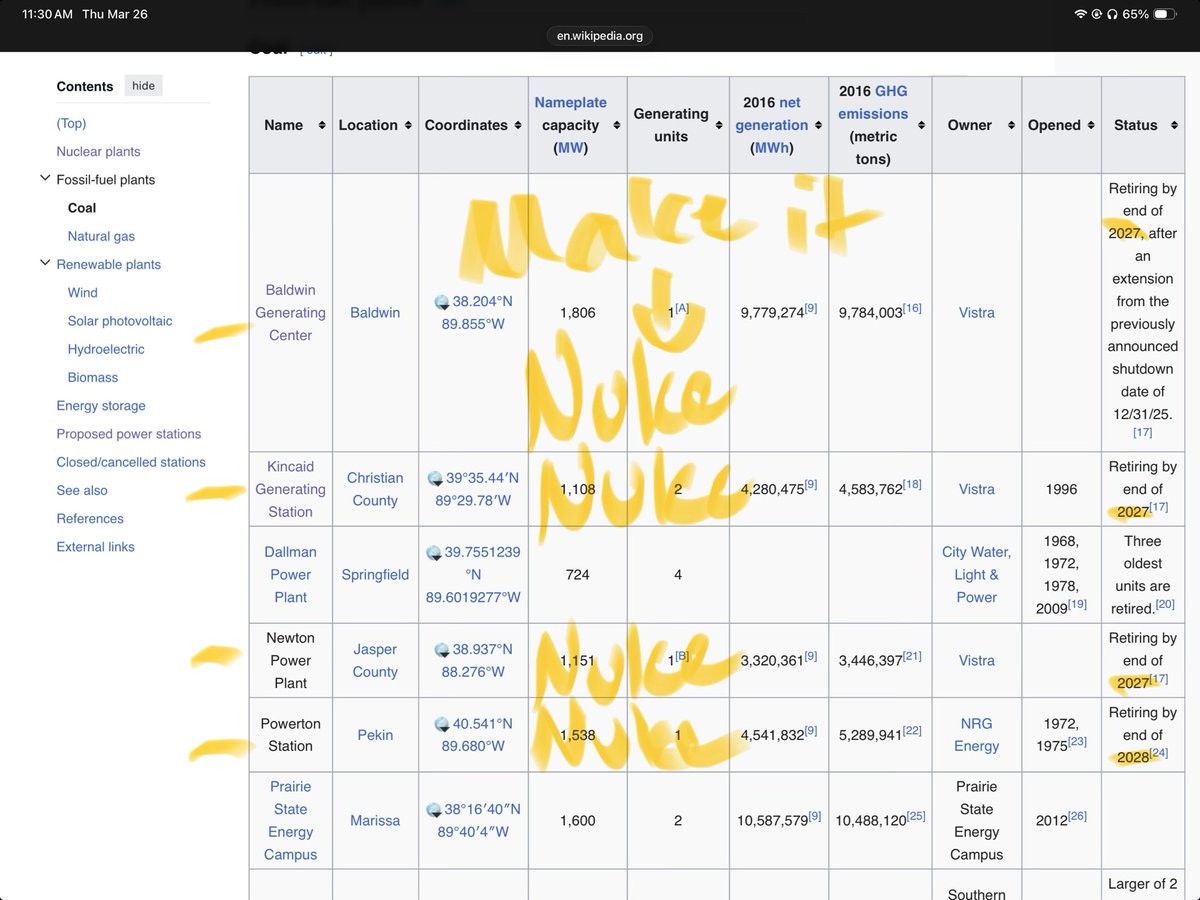Image resolution: width=1200 pixels, height=900 pixels.
Task: Collapse the Renewable plants section
Action: pos(44,264)
